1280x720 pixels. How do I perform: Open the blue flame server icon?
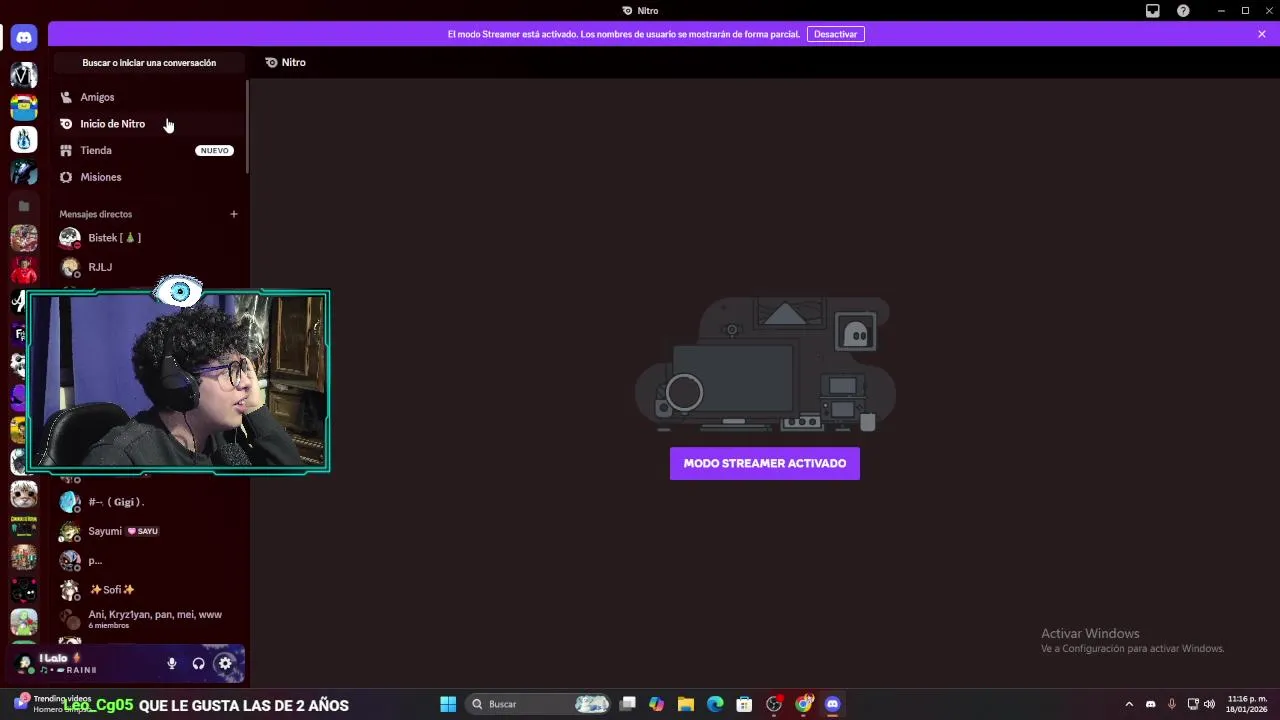coord(24,140)
